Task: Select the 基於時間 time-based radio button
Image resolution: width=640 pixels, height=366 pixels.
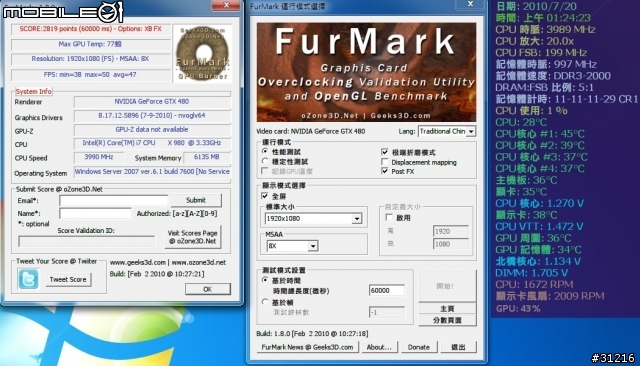Action: 265,280
